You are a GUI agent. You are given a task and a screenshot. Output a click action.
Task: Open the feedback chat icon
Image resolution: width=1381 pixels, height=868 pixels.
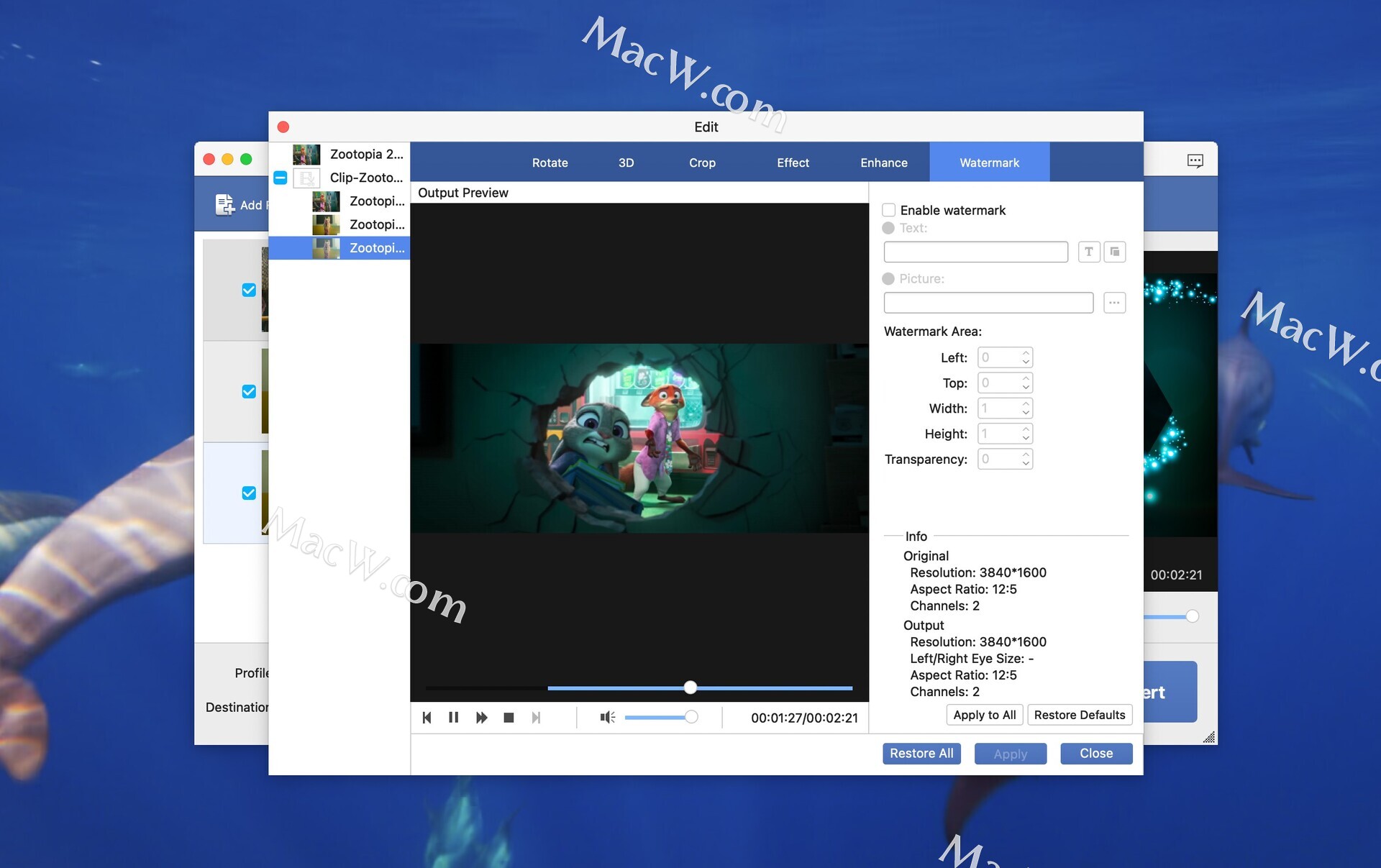click(x=1195, y=160)
